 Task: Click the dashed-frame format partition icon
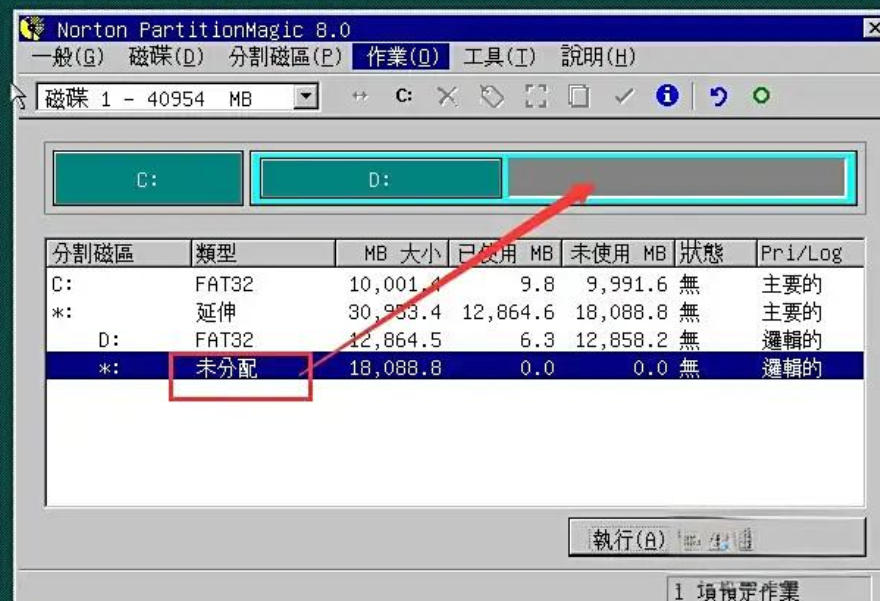tap(535, 97)
